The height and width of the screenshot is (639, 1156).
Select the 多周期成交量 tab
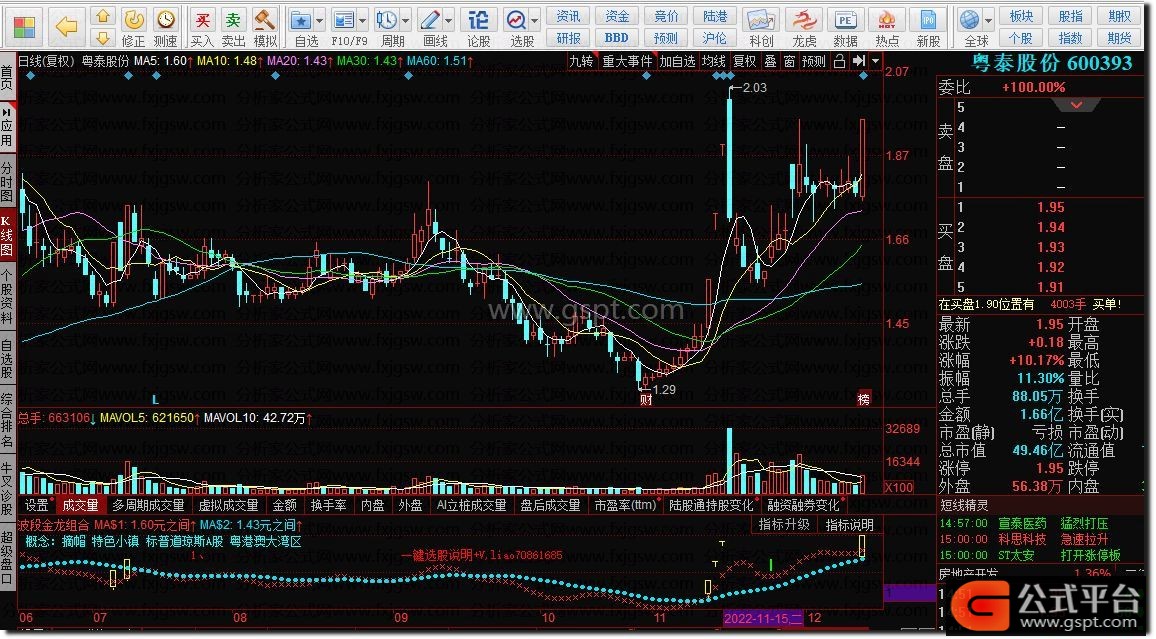(x=148, y=505)
